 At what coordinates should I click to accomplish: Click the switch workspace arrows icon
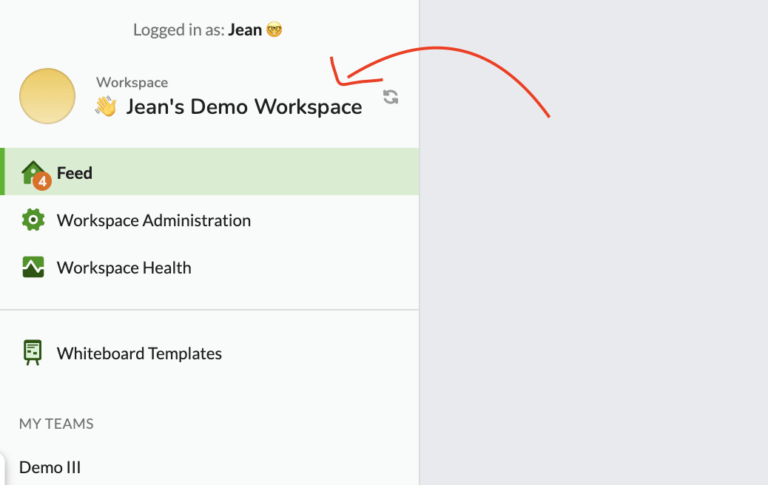390,97
